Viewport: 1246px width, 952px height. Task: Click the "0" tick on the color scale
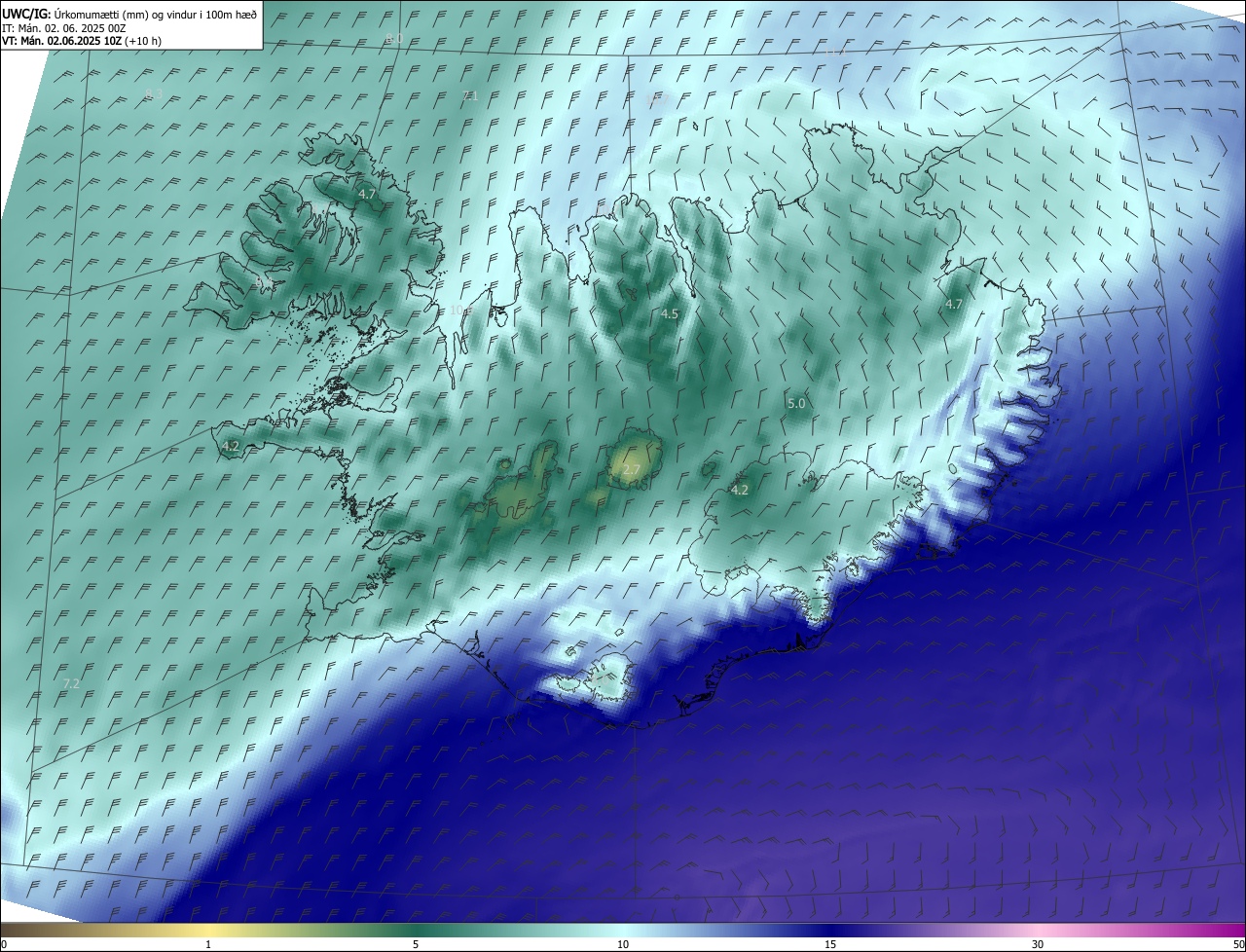4,944
